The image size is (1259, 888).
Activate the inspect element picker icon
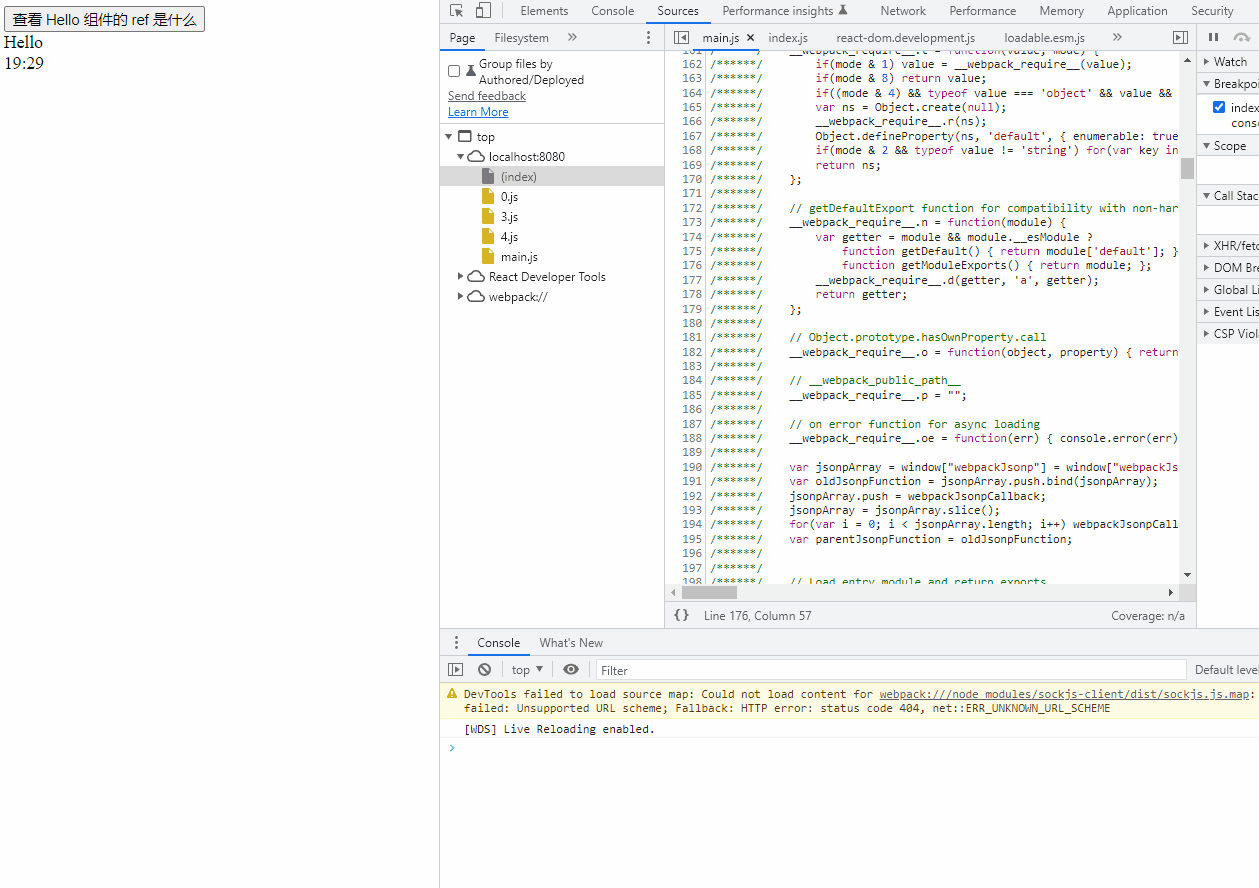456,11
